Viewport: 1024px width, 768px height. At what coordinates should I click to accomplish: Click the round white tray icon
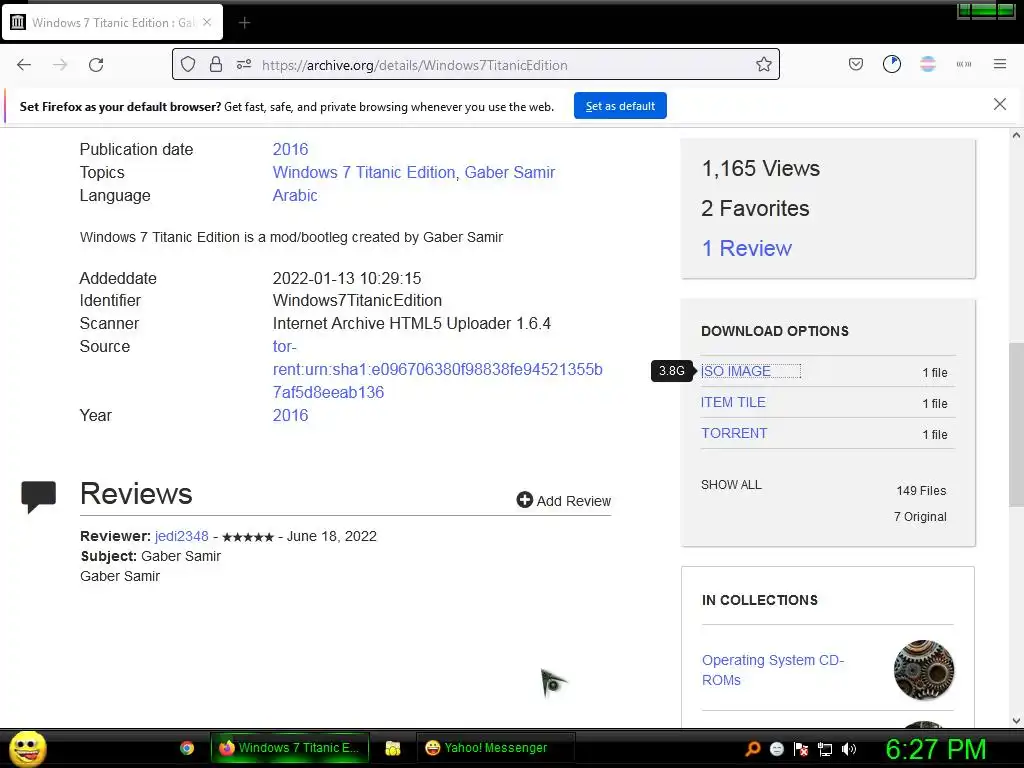point(776,749)
